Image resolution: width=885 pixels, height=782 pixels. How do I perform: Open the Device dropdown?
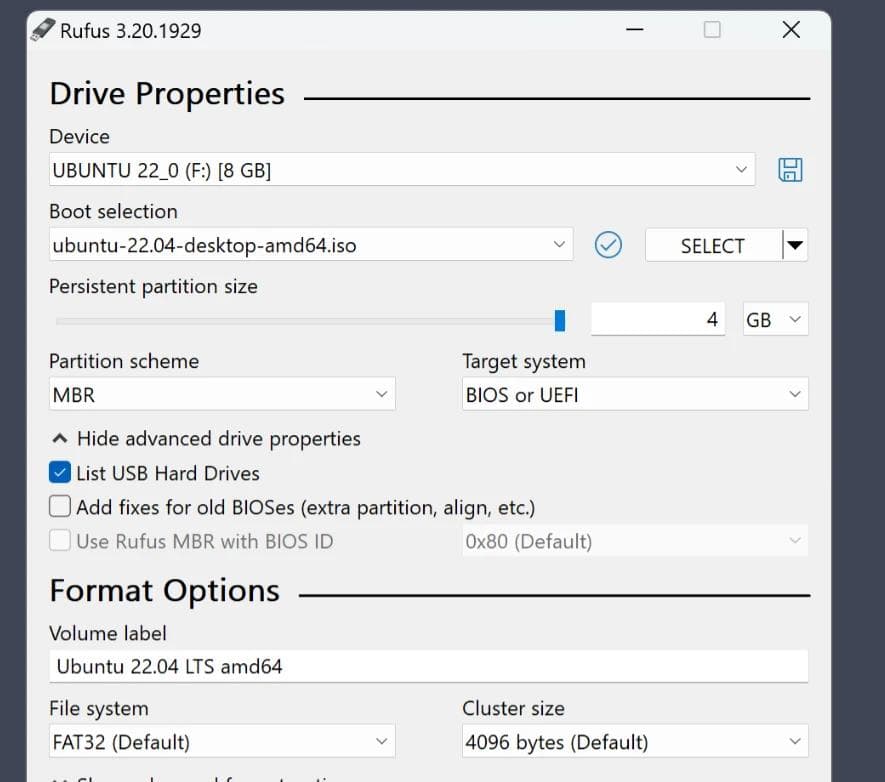tap(402, 169)
